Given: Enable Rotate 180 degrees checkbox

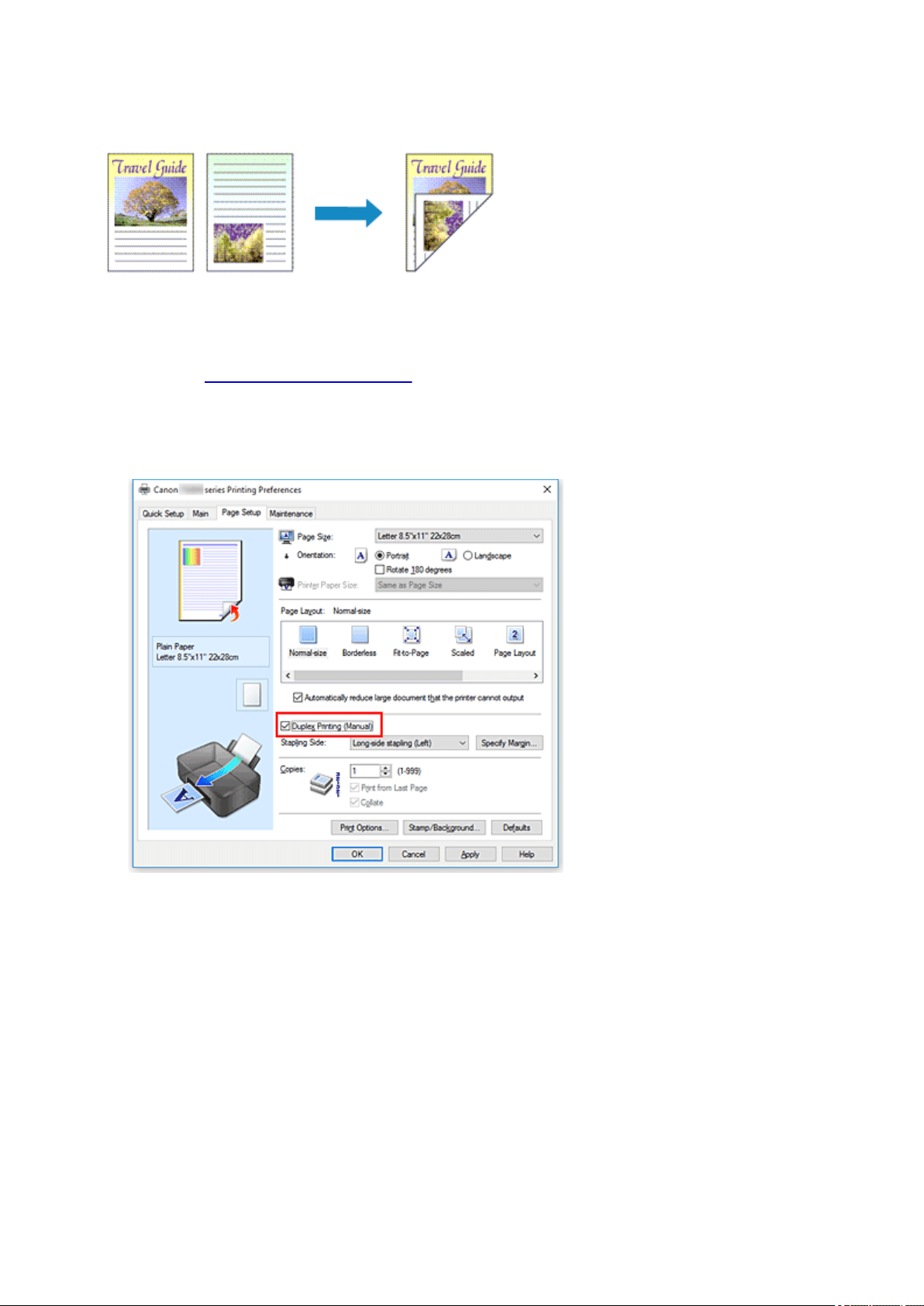Looking at the screenshot, I should 380,570.
